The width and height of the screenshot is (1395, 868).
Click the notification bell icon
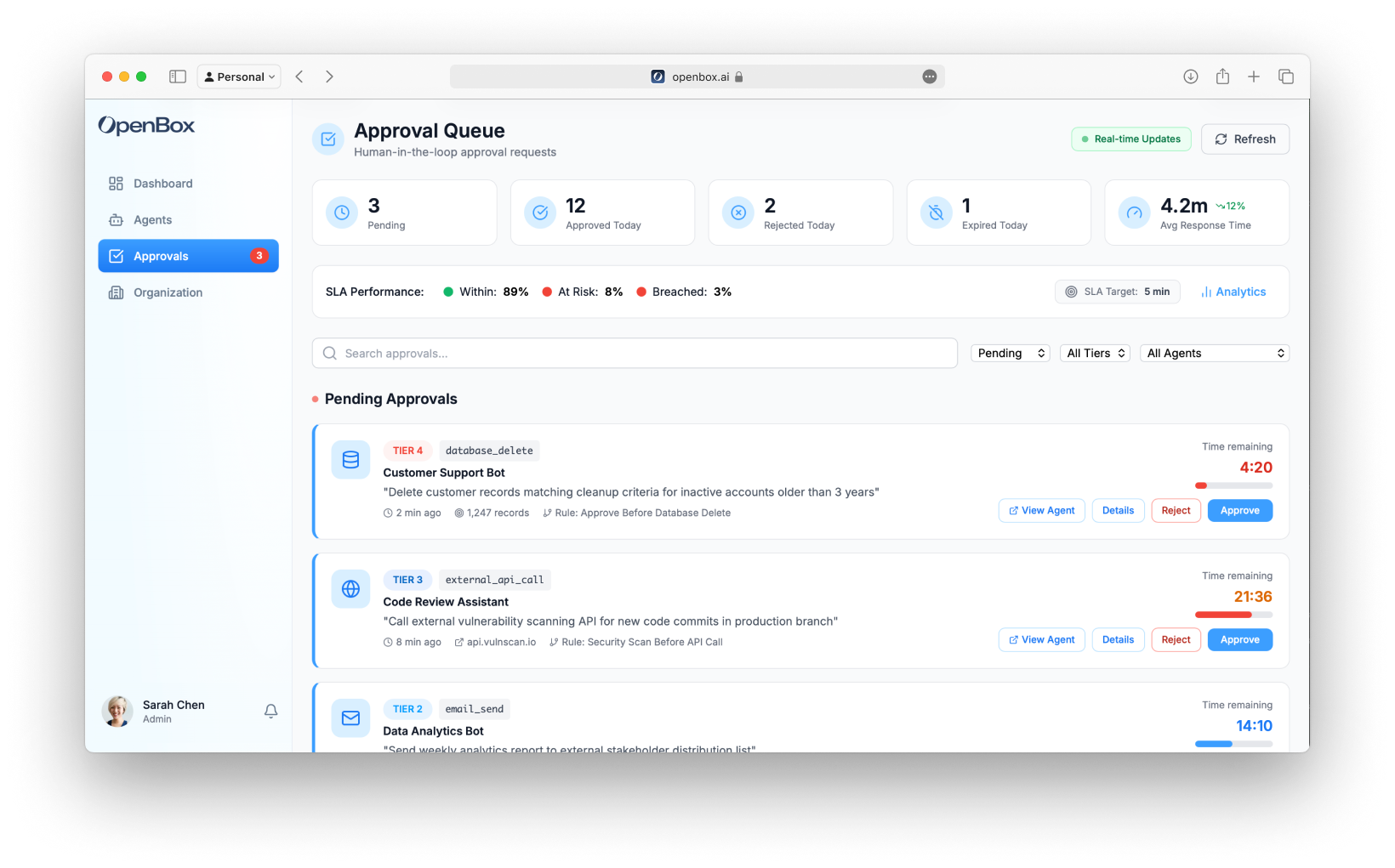(x=270, y=711)
